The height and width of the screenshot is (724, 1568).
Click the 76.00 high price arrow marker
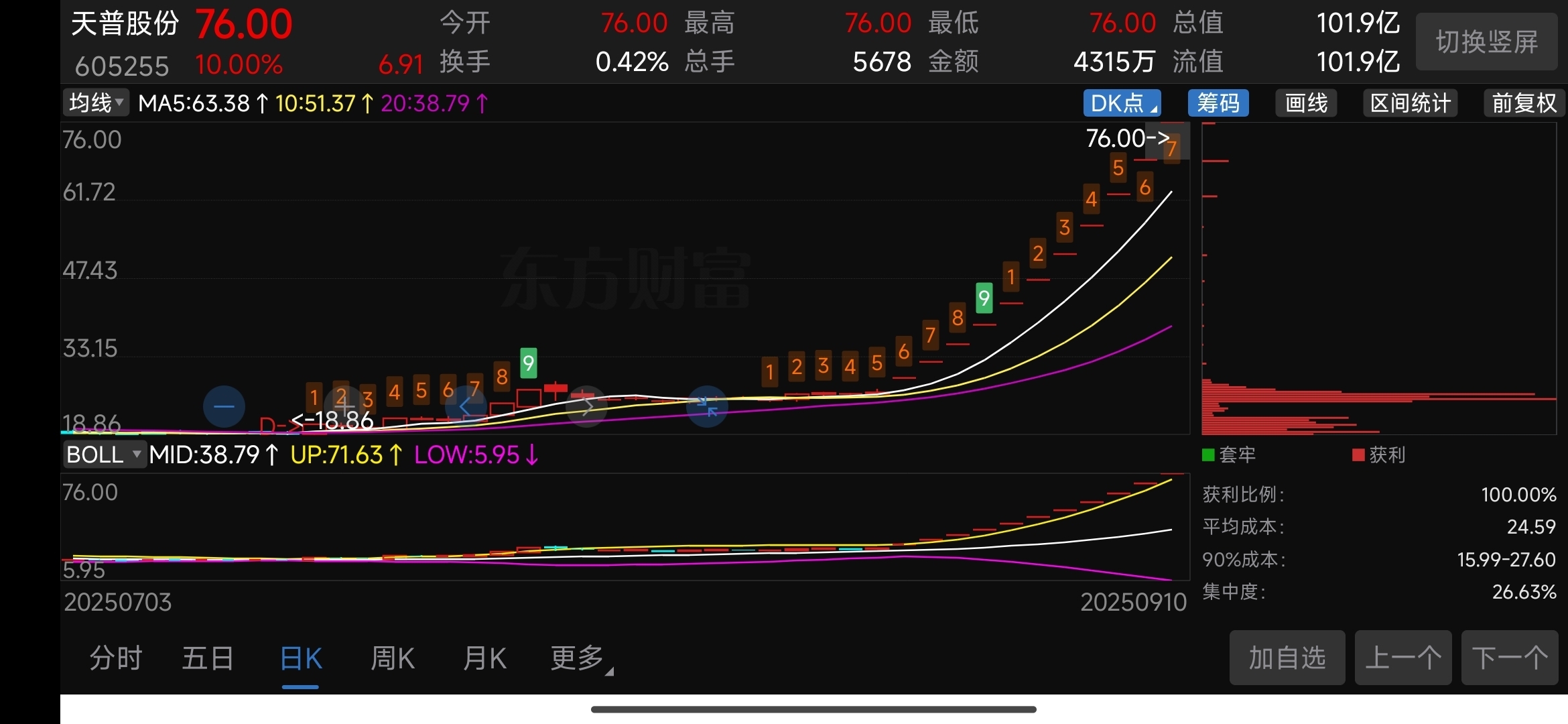pos(1127,139)
